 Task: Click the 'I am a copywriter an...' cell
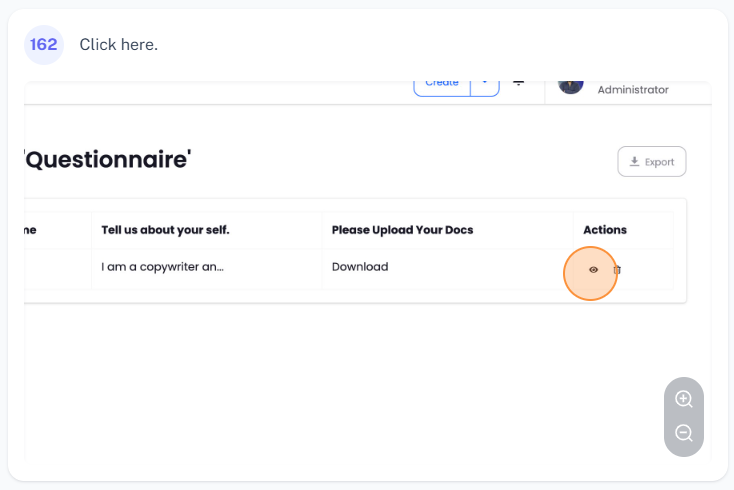point(162,267)
